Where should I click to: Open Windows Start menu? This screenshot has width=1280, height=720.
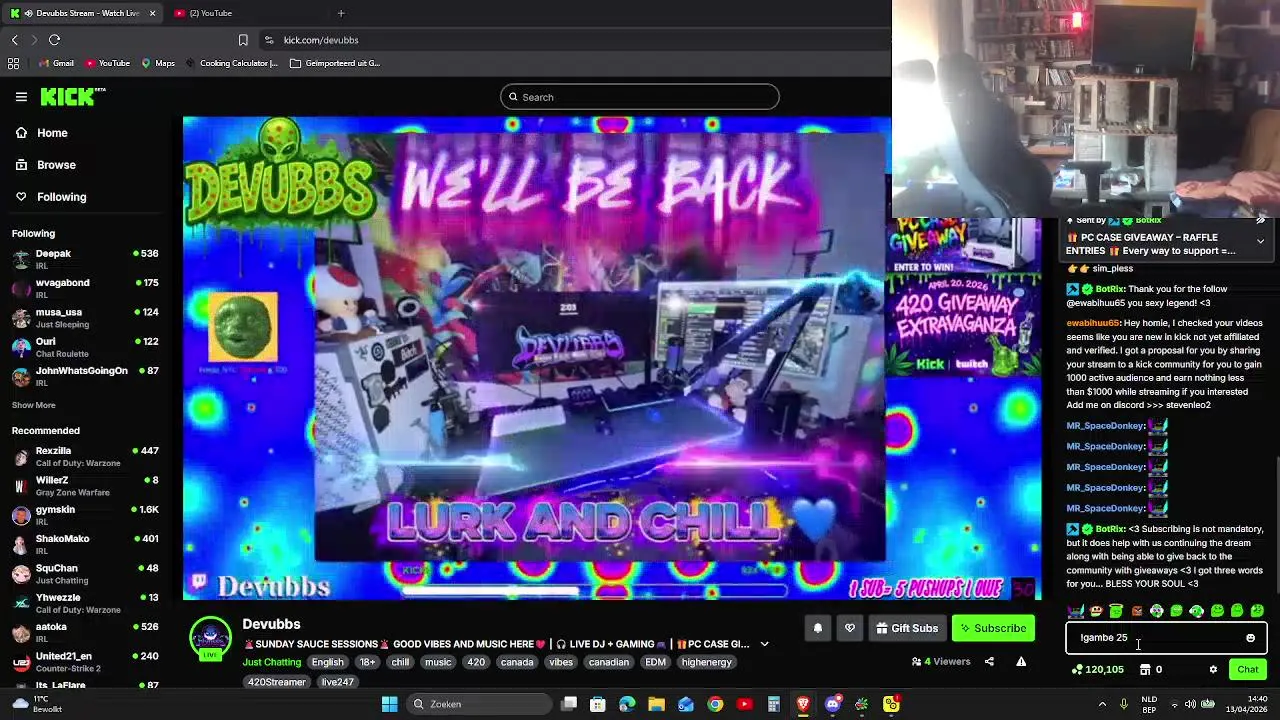click(x=390, y=704)
